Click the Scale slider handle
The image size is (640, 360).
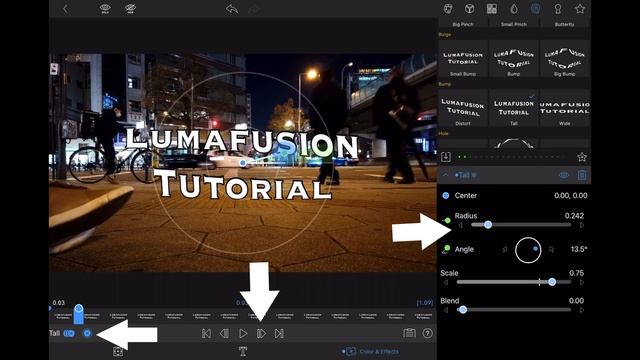552,282
